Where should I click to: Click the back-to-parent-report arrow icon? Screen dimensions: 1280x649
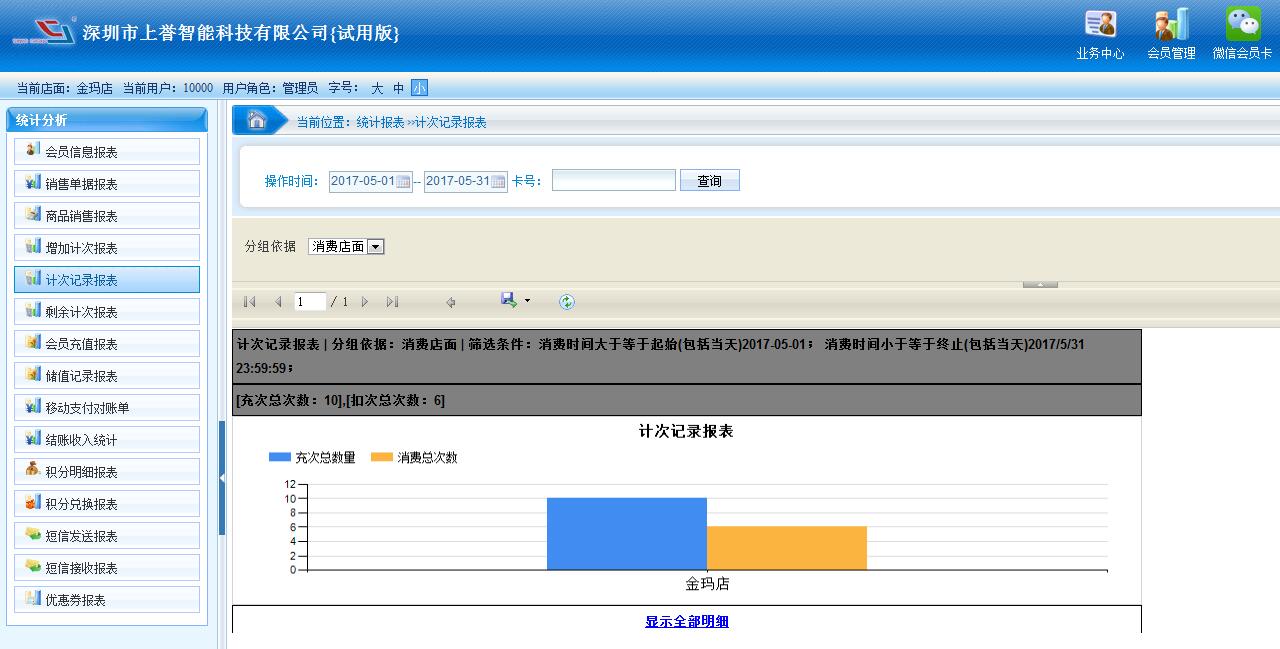[x=451, y=302]
